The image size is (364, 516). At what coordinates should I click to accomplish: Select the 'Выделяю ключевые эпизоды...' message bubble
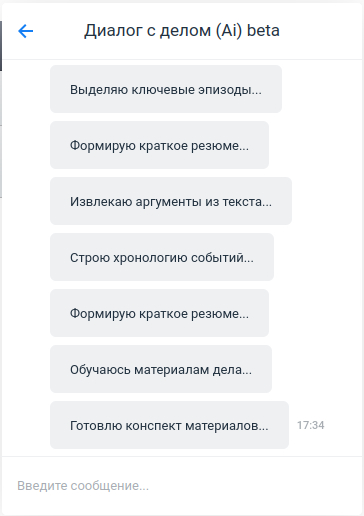(166, 89)
